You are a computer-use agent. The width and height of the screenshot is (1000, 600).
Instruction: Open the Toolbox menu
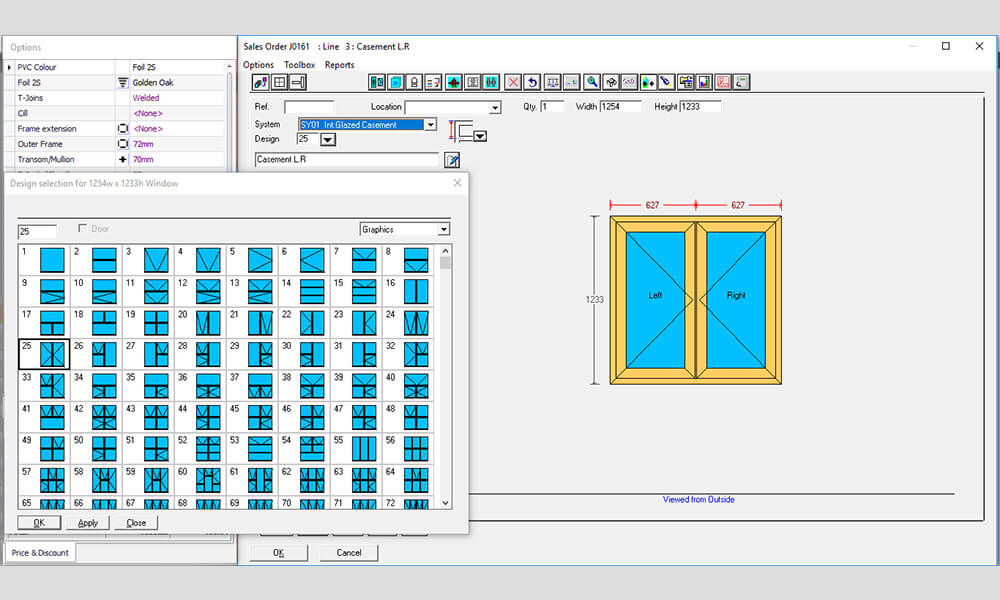tap(300, 64)
